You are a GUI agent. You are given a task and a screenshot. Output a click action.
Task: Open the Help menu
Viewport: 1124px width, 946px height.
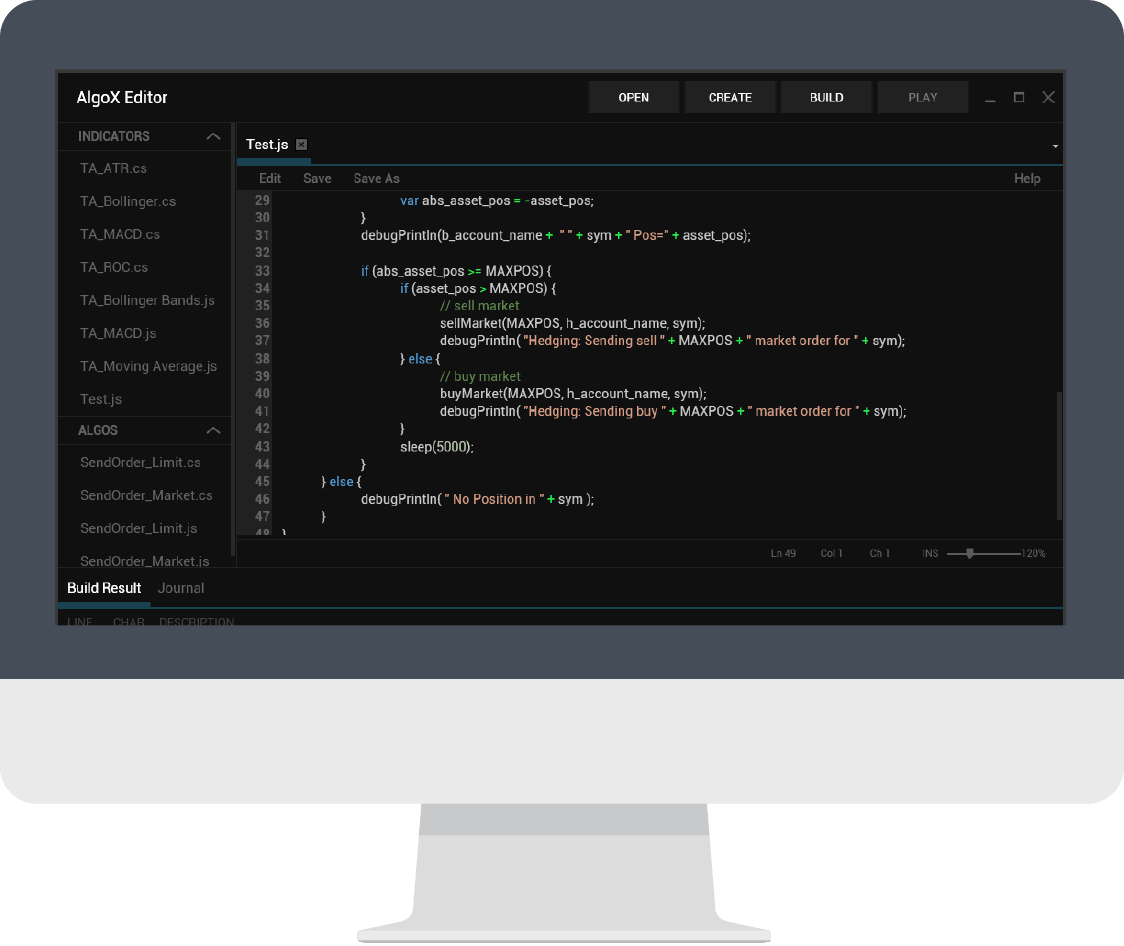(x=1027, y=178)
